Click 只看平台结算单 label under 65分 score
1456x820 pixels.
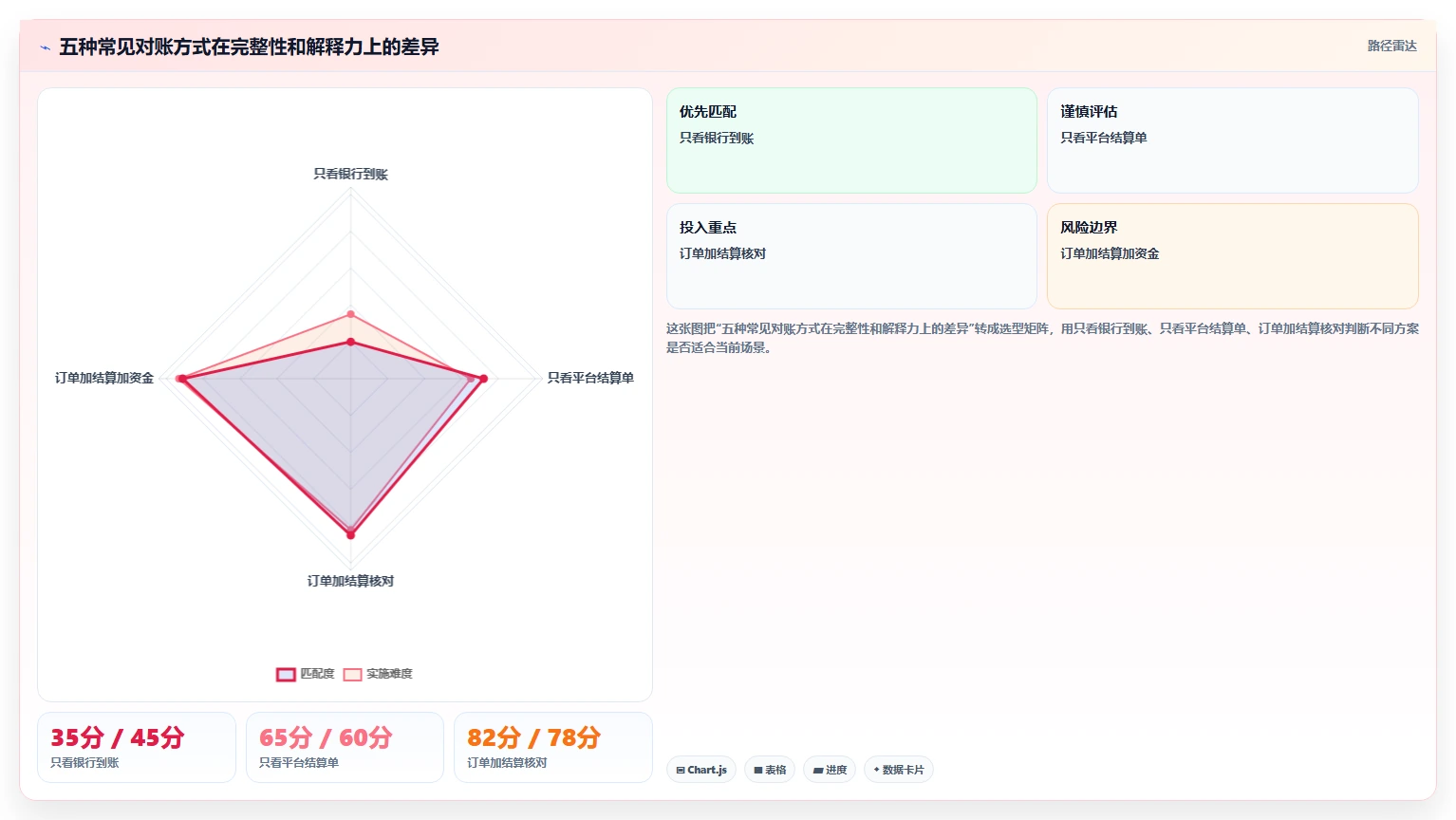(299, 763)
